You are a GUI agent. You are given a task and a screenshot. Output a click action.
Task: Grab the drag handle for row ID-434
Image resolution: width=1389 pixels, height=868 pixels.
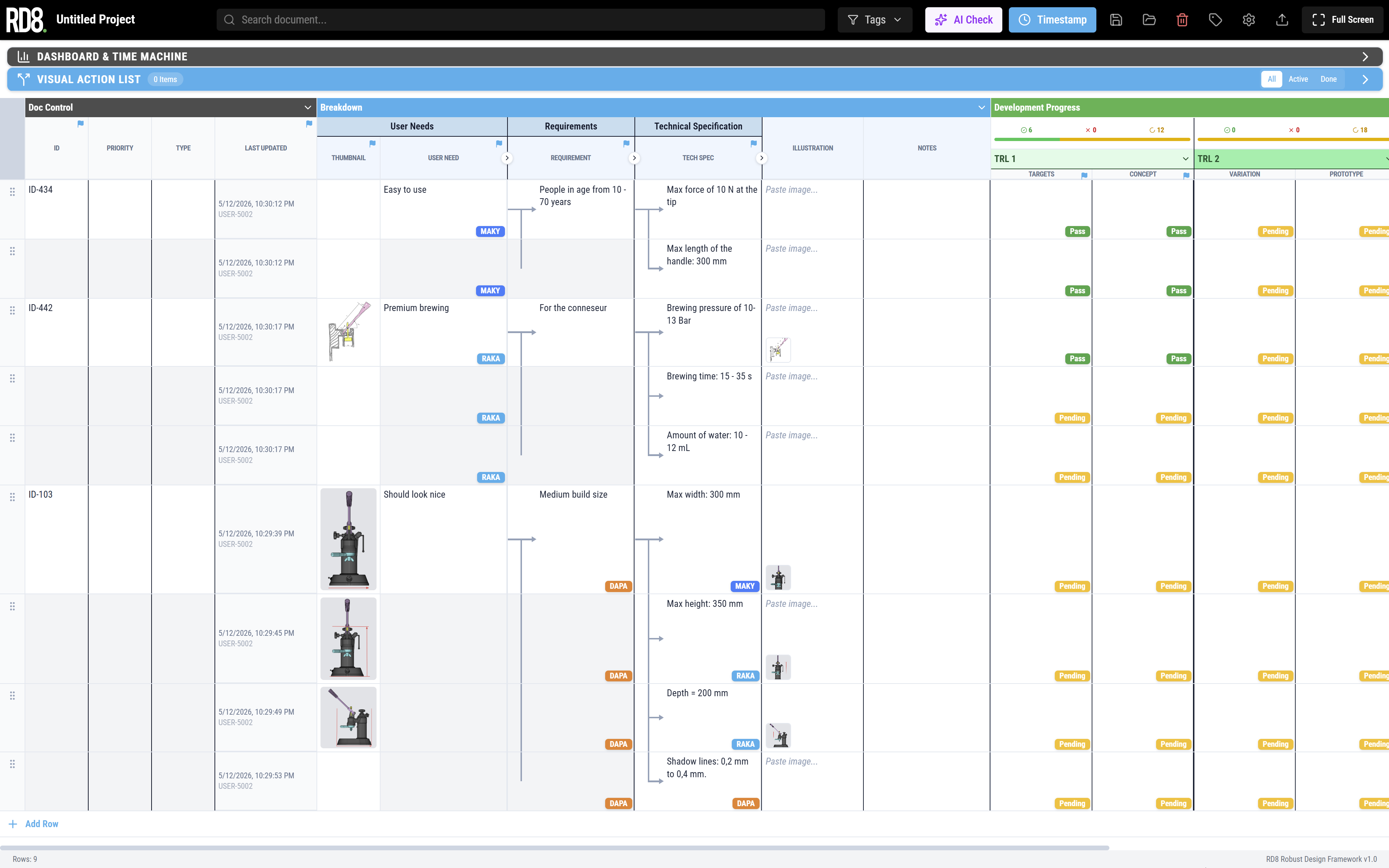point(12,192)
